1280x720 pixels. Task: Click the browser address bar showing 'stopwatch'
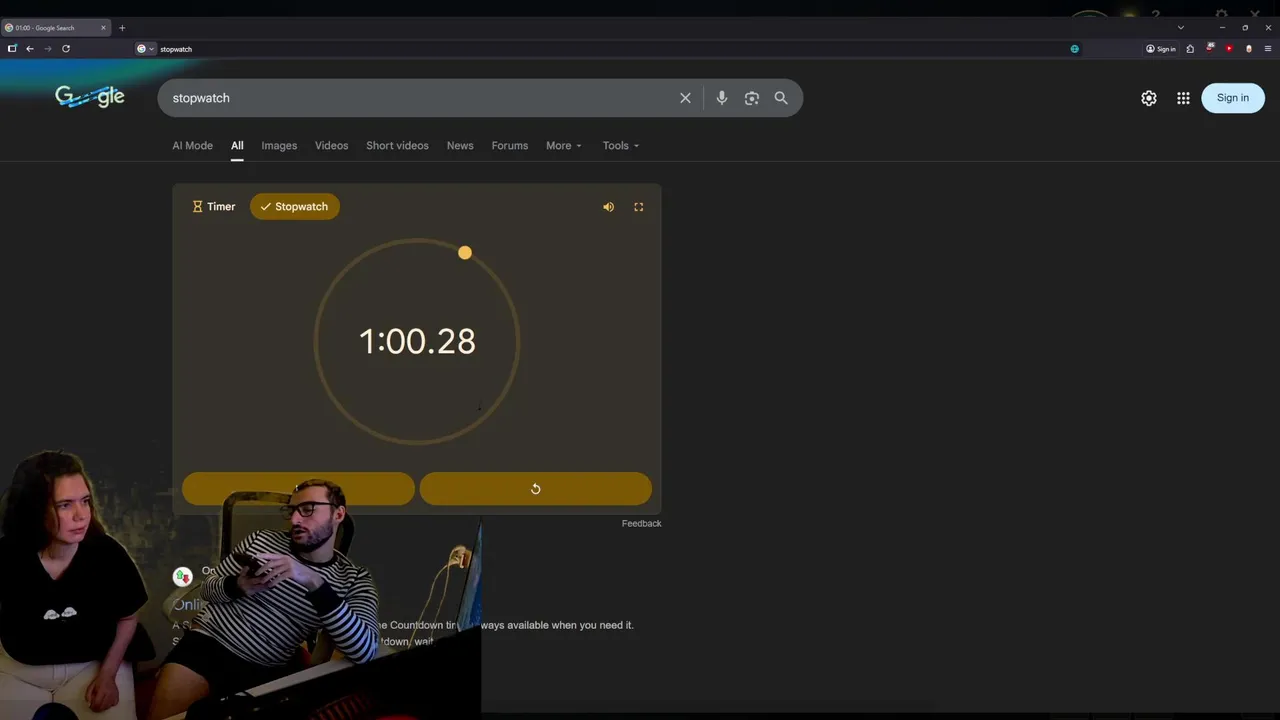point(610,49)
